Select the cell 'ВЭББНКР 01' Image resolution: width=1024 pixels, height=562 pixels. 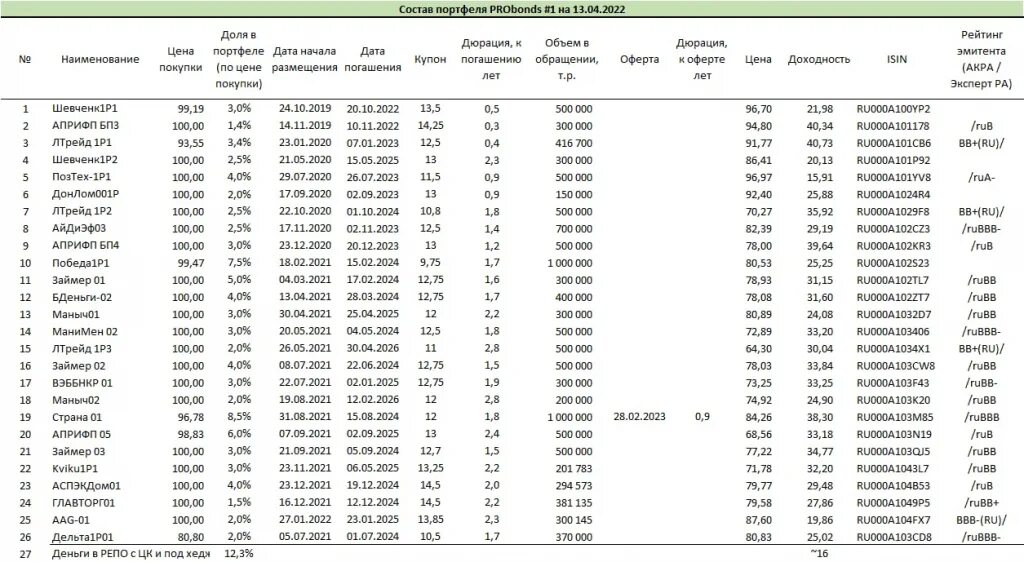point(82,383)
